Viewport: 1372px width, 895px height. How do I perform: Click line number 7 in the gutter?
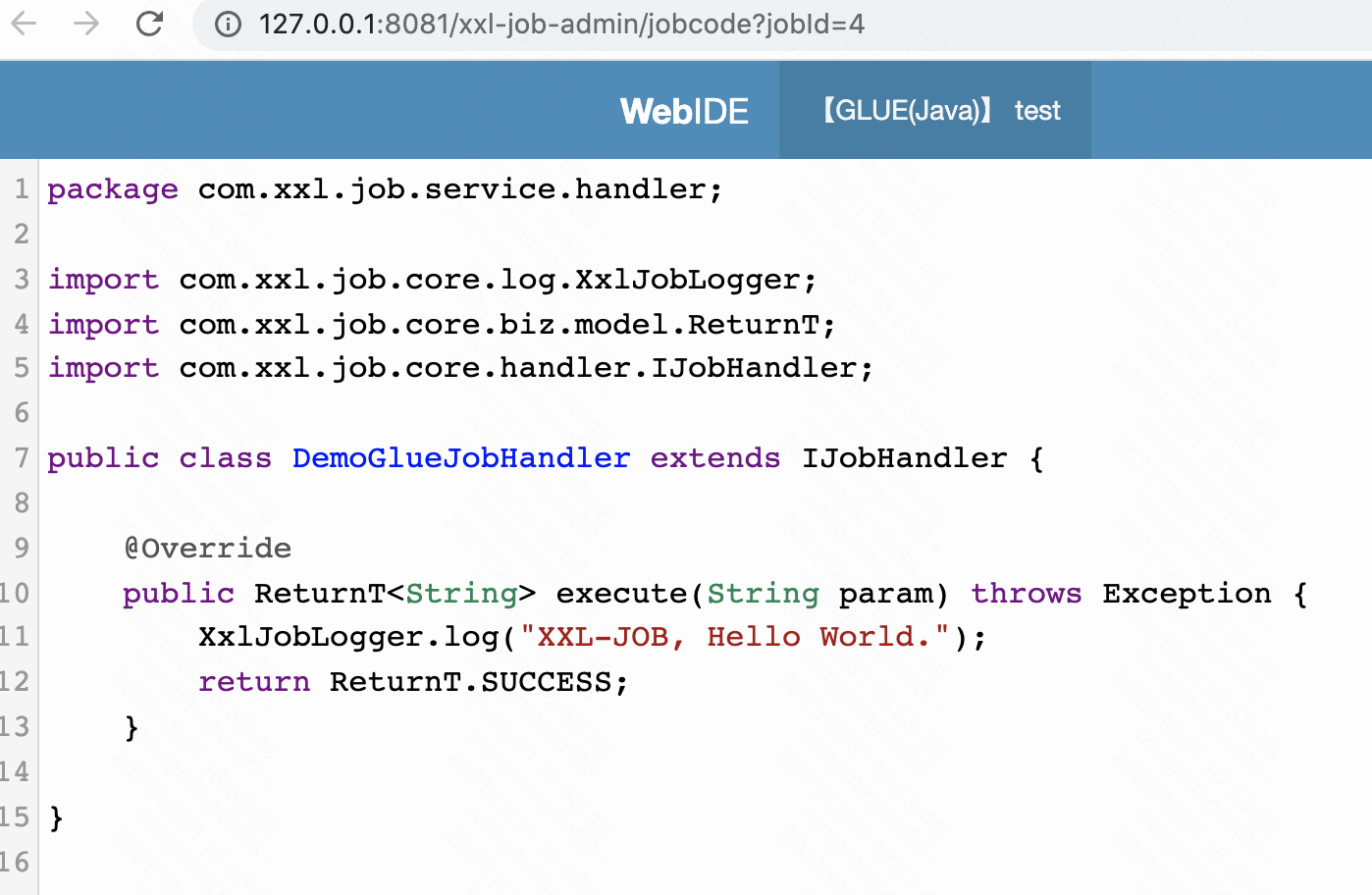[x=22, y=458]
